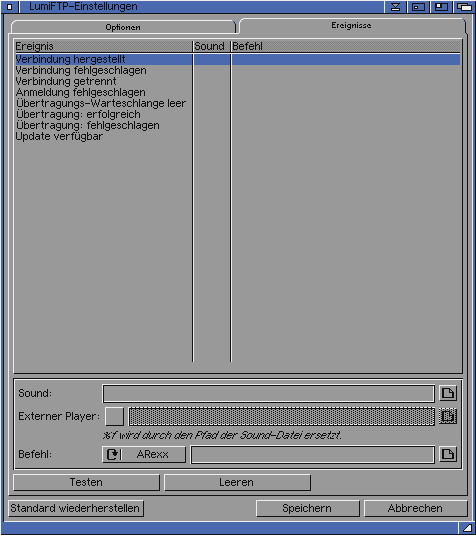Click the window depth gadget
The width and height of the screenshot is (476, 535).
(x=464, y=7)
